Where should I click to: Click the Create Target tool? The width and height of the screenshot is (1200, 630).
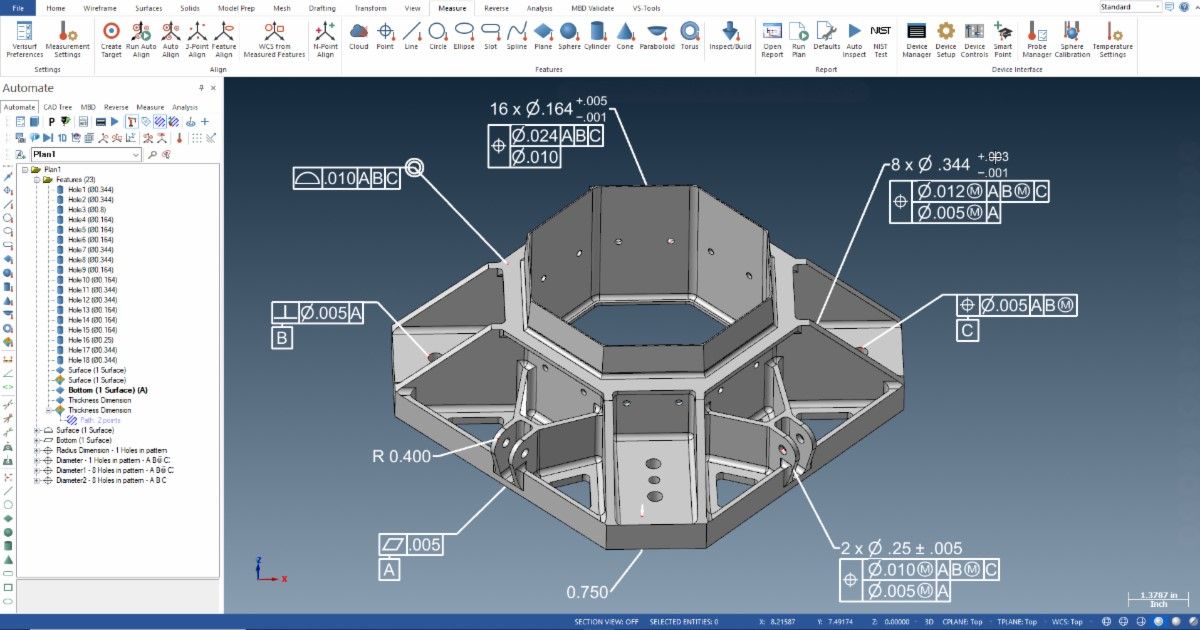111,39
